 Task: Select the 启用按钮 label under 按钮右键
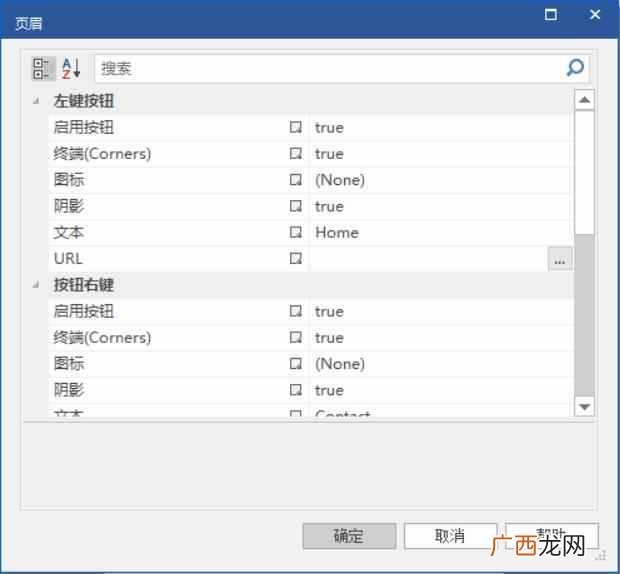83,311
